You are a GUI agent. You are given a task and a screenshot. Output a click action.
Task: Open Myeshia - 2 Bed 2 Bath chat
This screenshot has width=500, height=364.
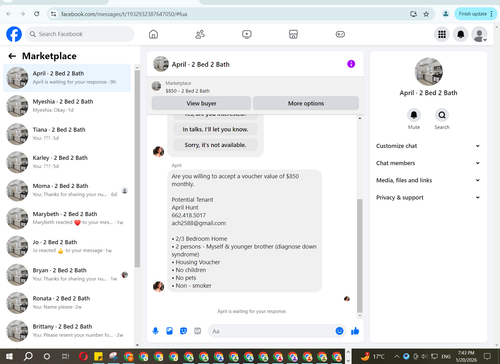tap(67, 106)
